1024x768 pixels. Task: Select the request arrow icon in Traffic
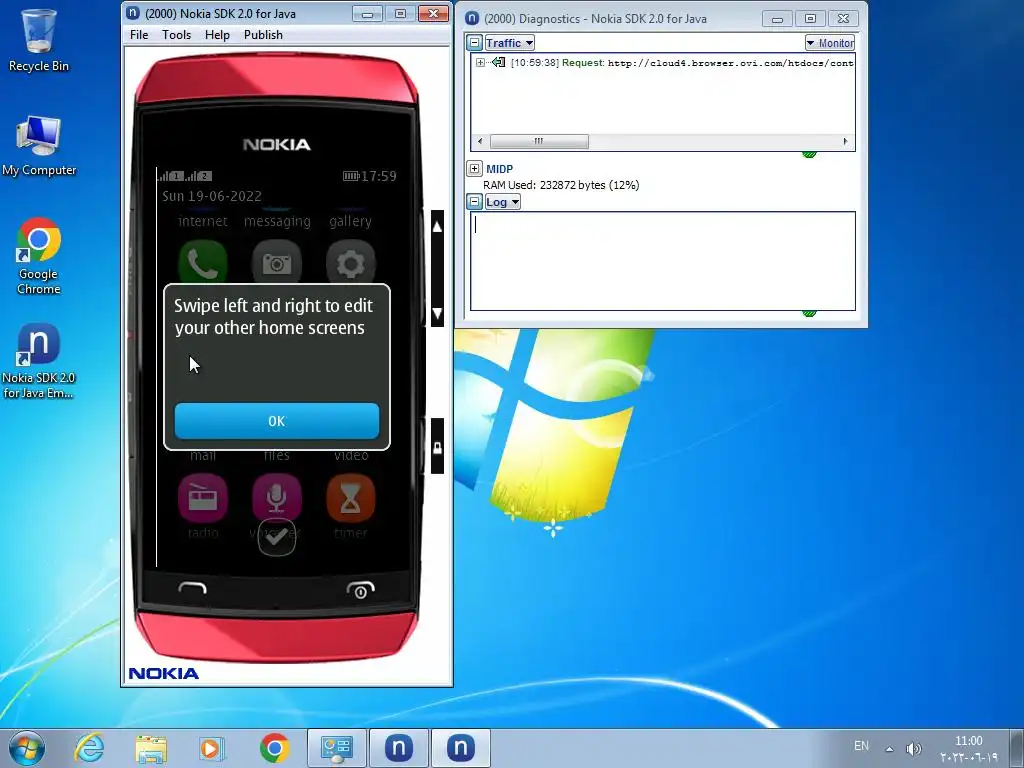coord(498,63)
